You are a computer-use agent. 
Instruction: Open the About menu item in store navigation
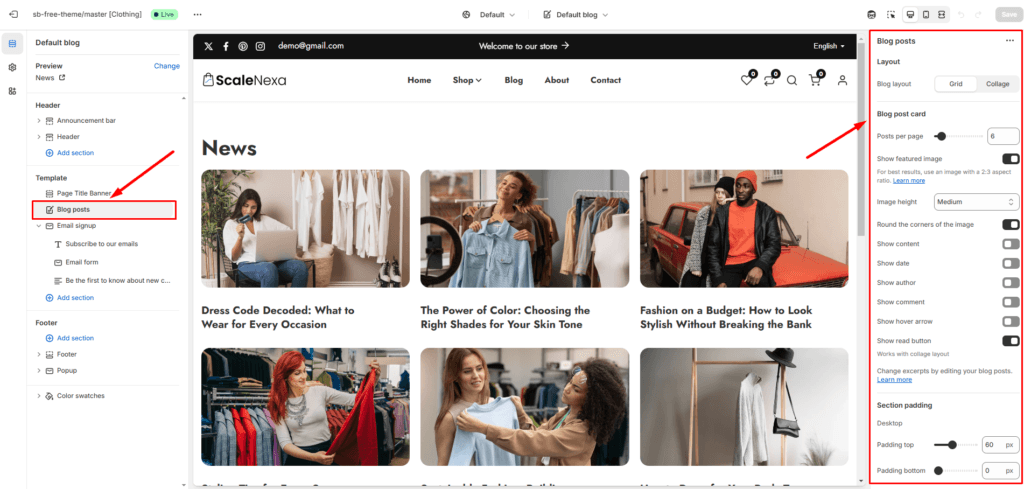tap(557, 80)
